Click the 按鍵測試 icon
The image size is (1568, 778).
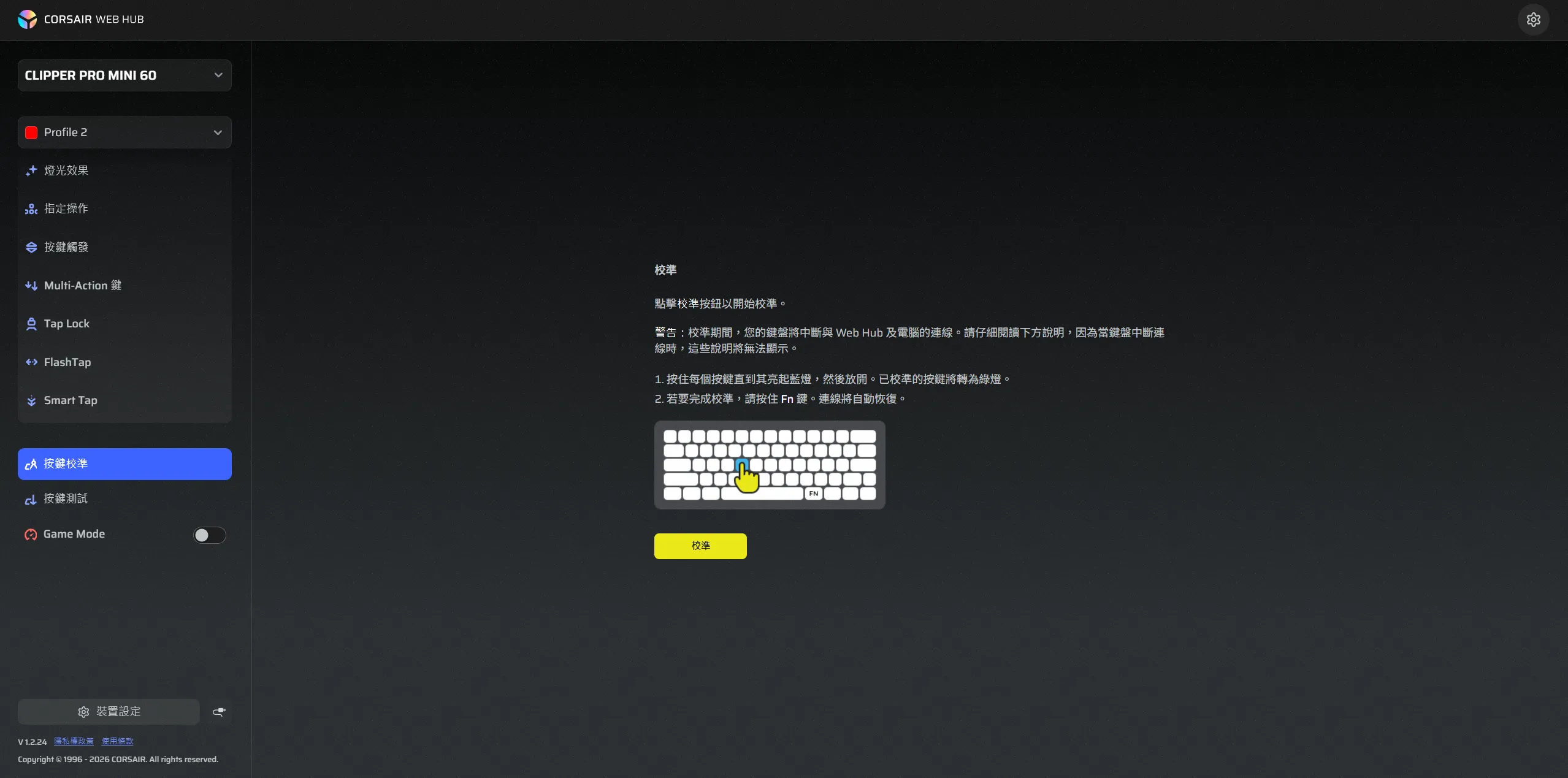(31, 499)
